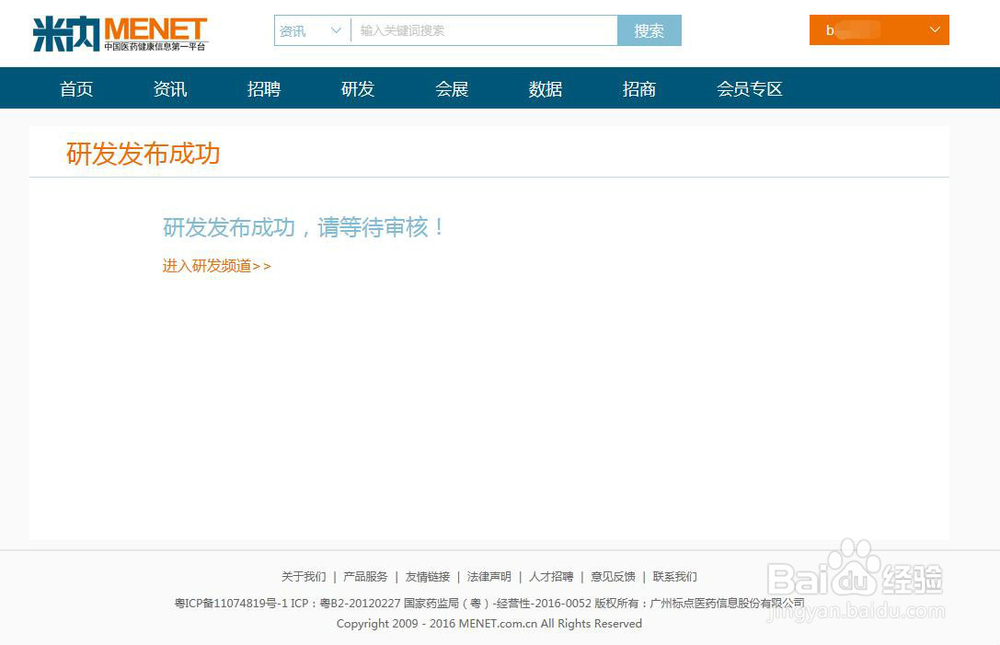Go to the 会展 section
Viewport: 1000px width, 645px height.
pos(451,89)
